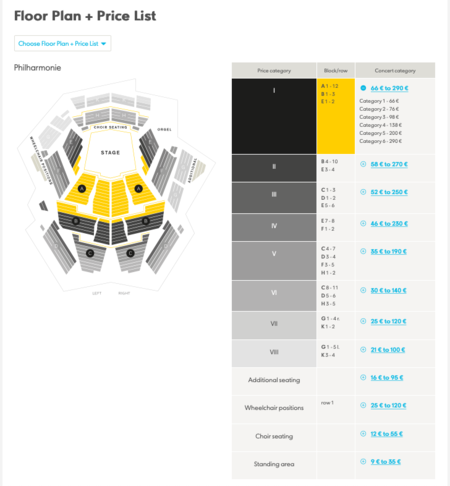Click the price category V row cell
This screenshot has width=450, height=486.
274,261
